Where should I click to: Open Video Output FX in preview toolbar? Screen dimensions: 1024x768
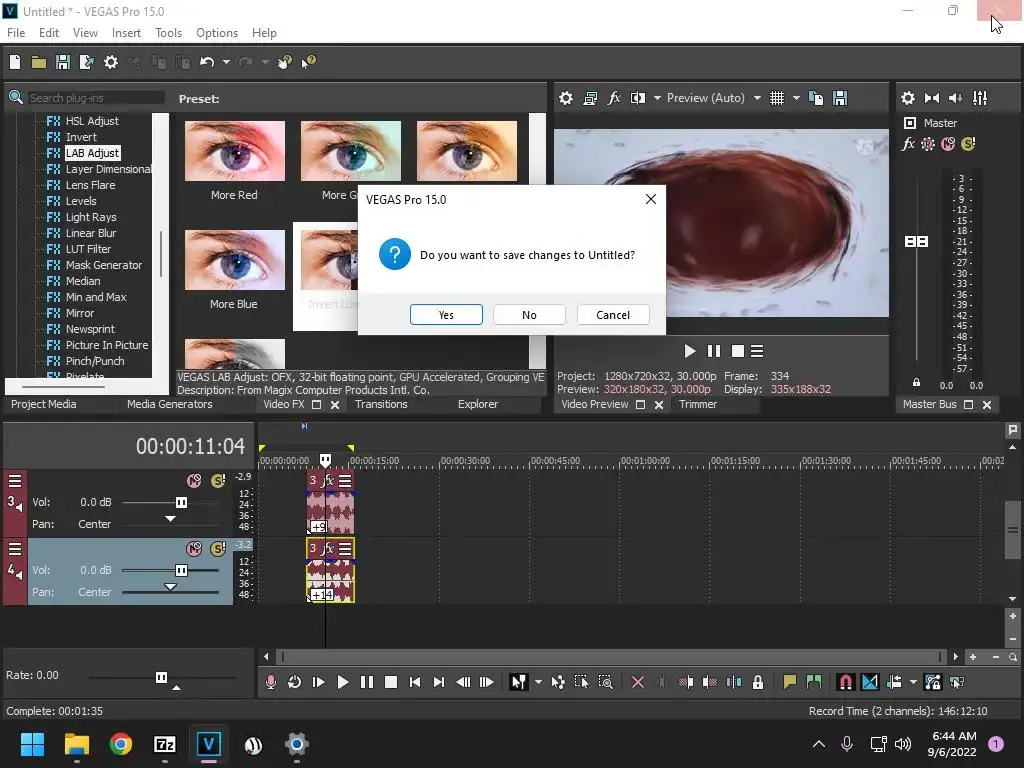(x=614, y=98)
